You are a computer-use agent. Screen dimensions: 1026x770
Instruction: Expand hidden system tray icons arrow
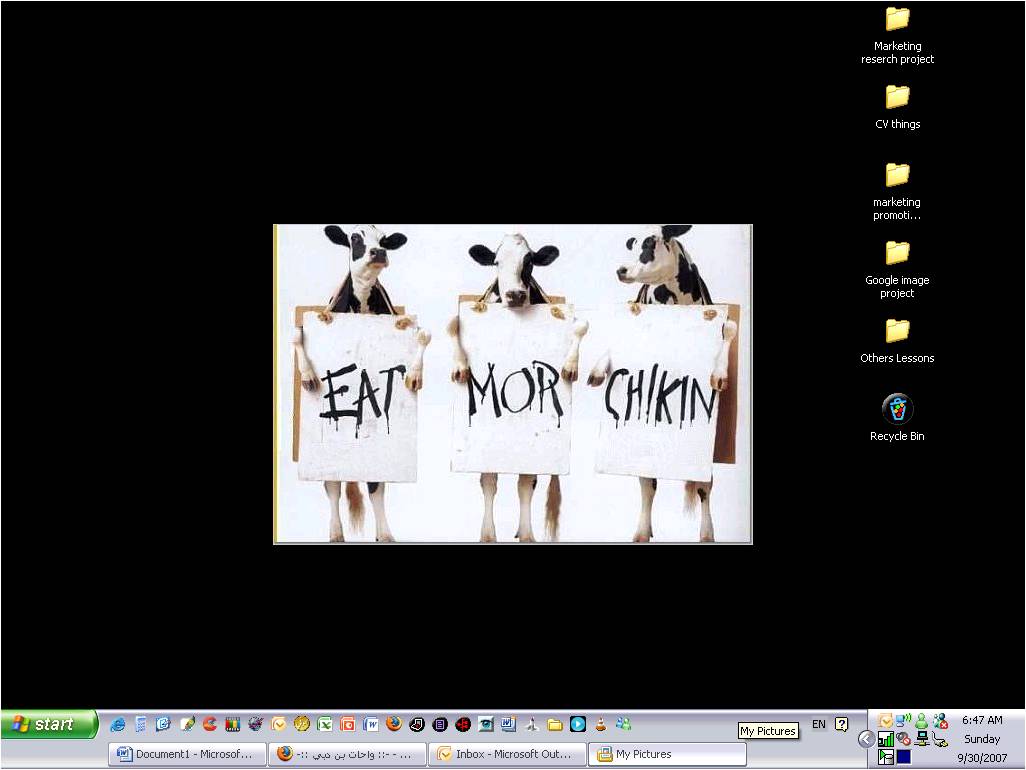point(866,739)
